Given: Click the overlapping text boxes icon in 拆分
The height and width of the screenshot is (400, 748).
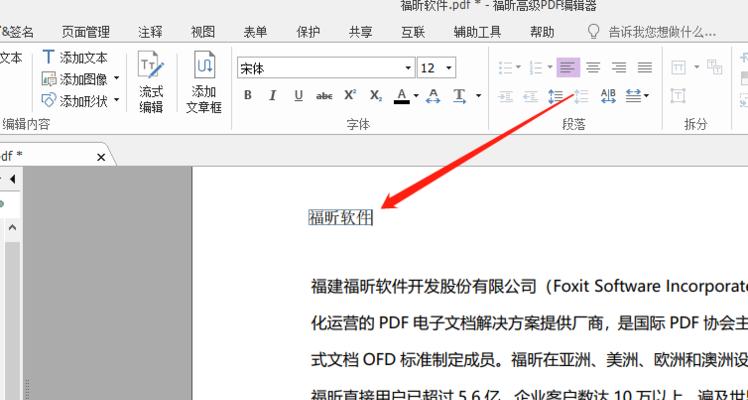Looking at the screenshot, I should (714, 67).
